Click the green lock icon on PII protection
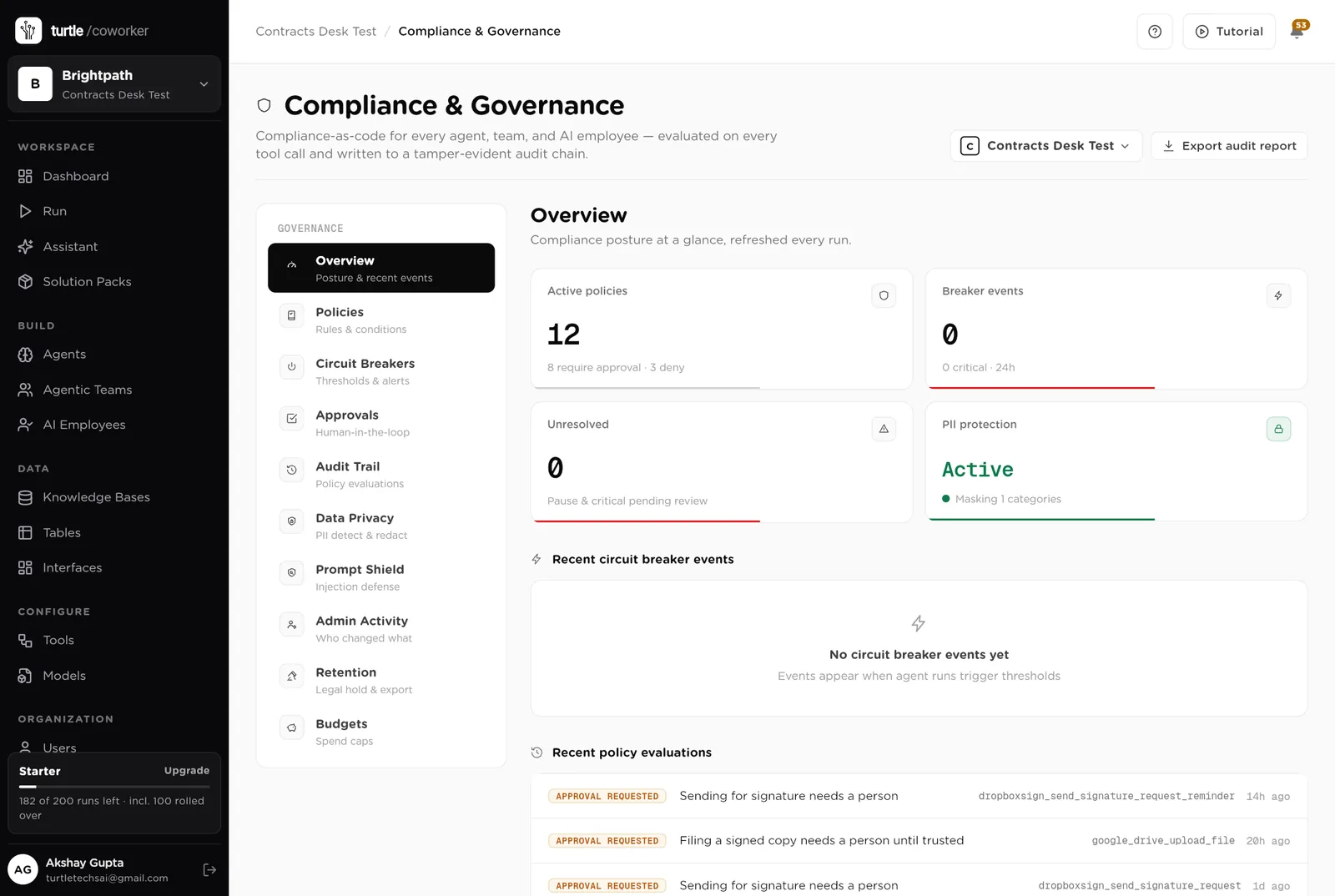The image size is (1335, 896). [x=1278, y=429]
